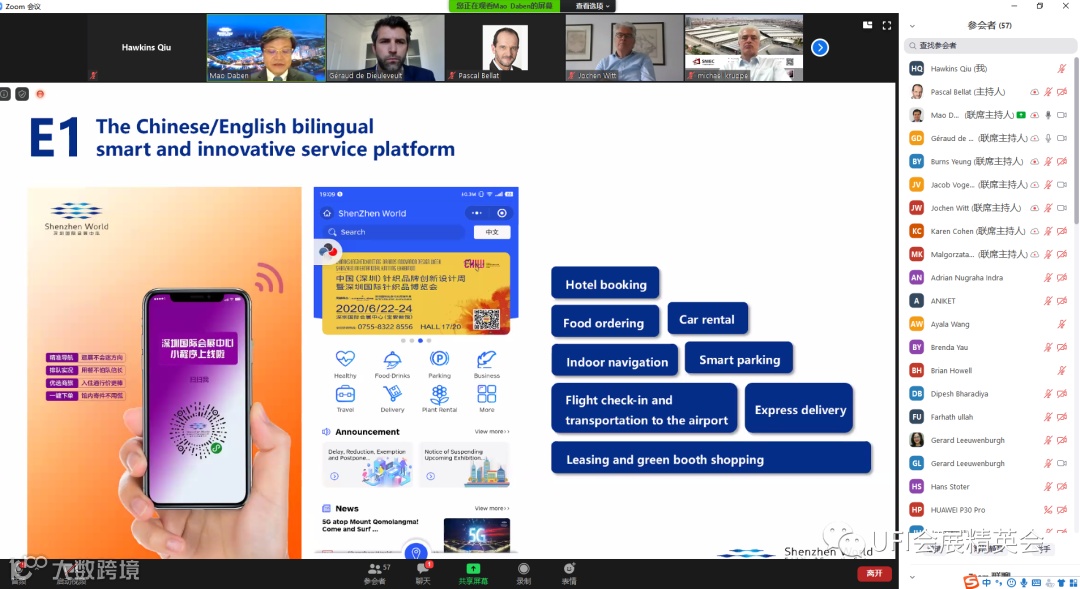The image size is (1080, 589).
Task: Click the Plant Rental icon in shared app
Action: pyautogui.click(x=439, y=394)
